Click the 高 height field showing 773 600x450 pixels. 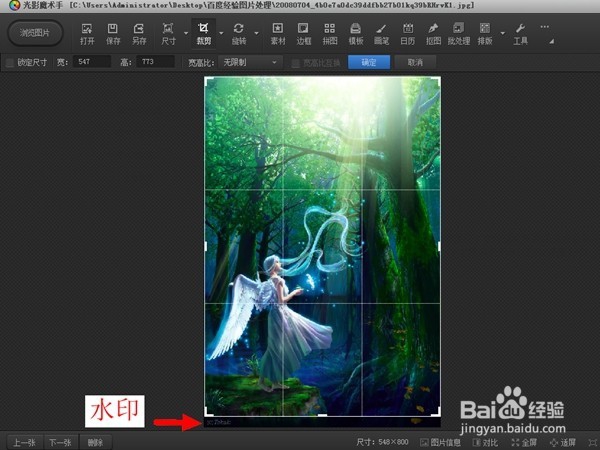pos(155,62)
